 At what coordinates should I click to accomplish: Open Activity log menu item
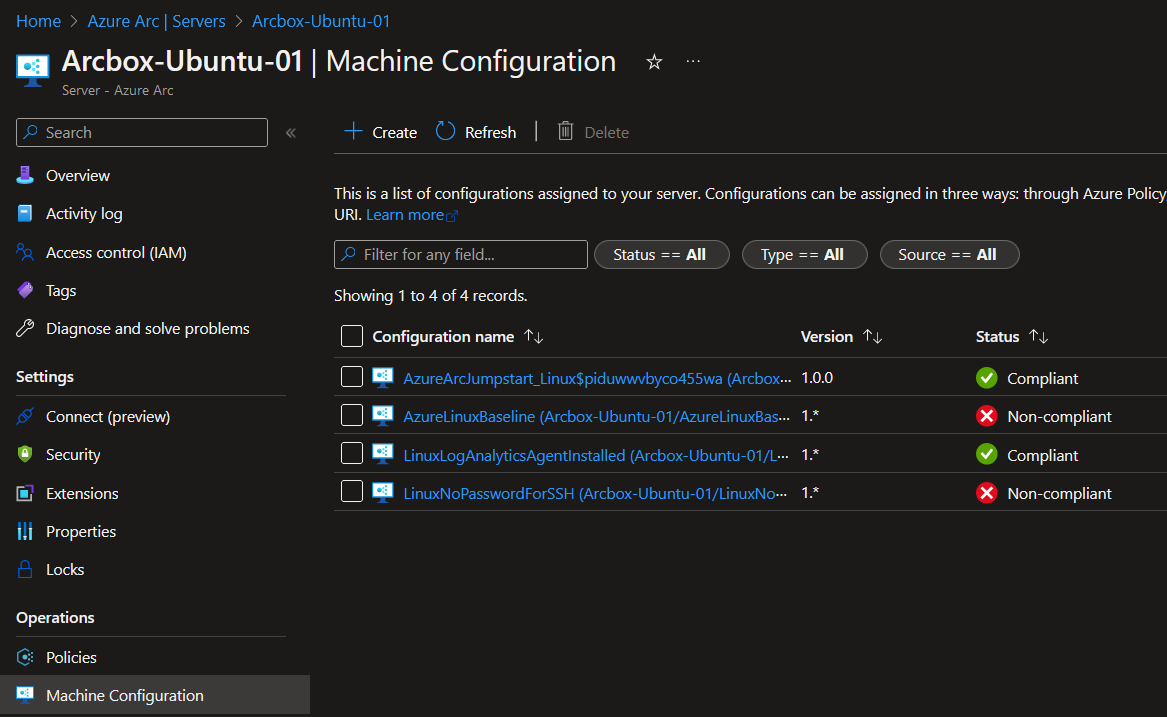point(84,214)
